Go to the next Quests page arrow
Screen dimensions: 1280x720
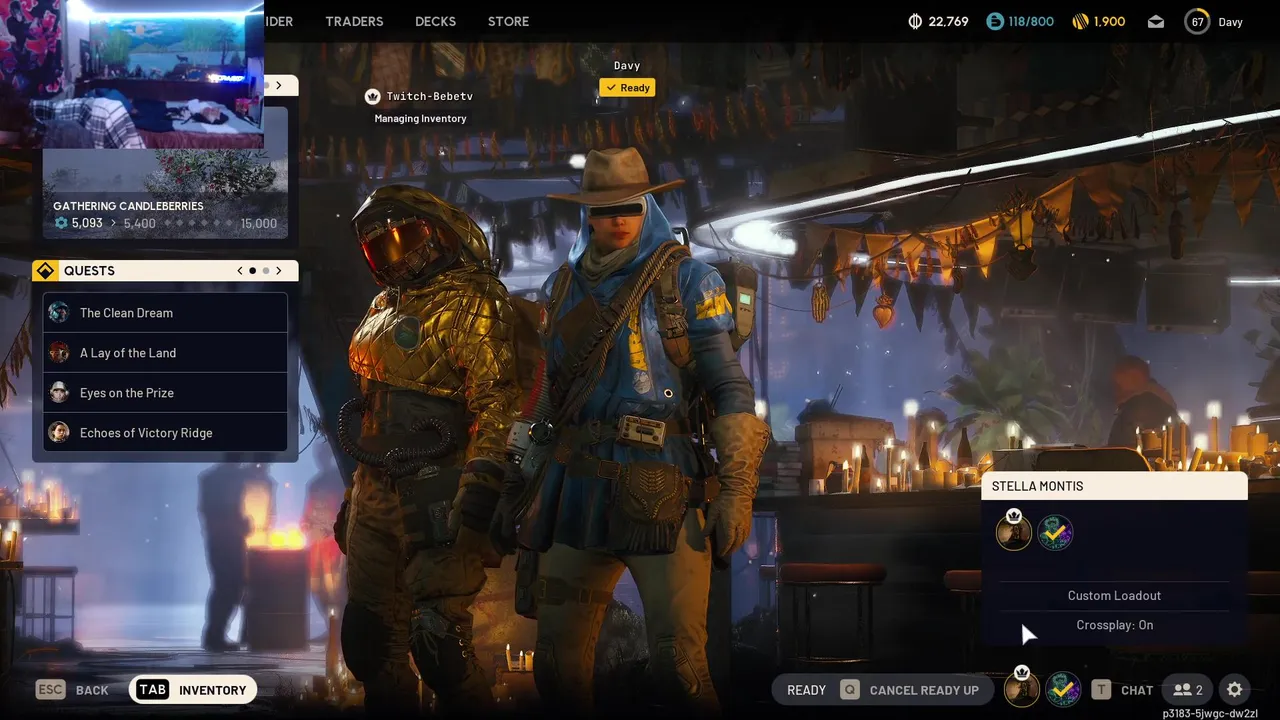[x=279, y=271]
